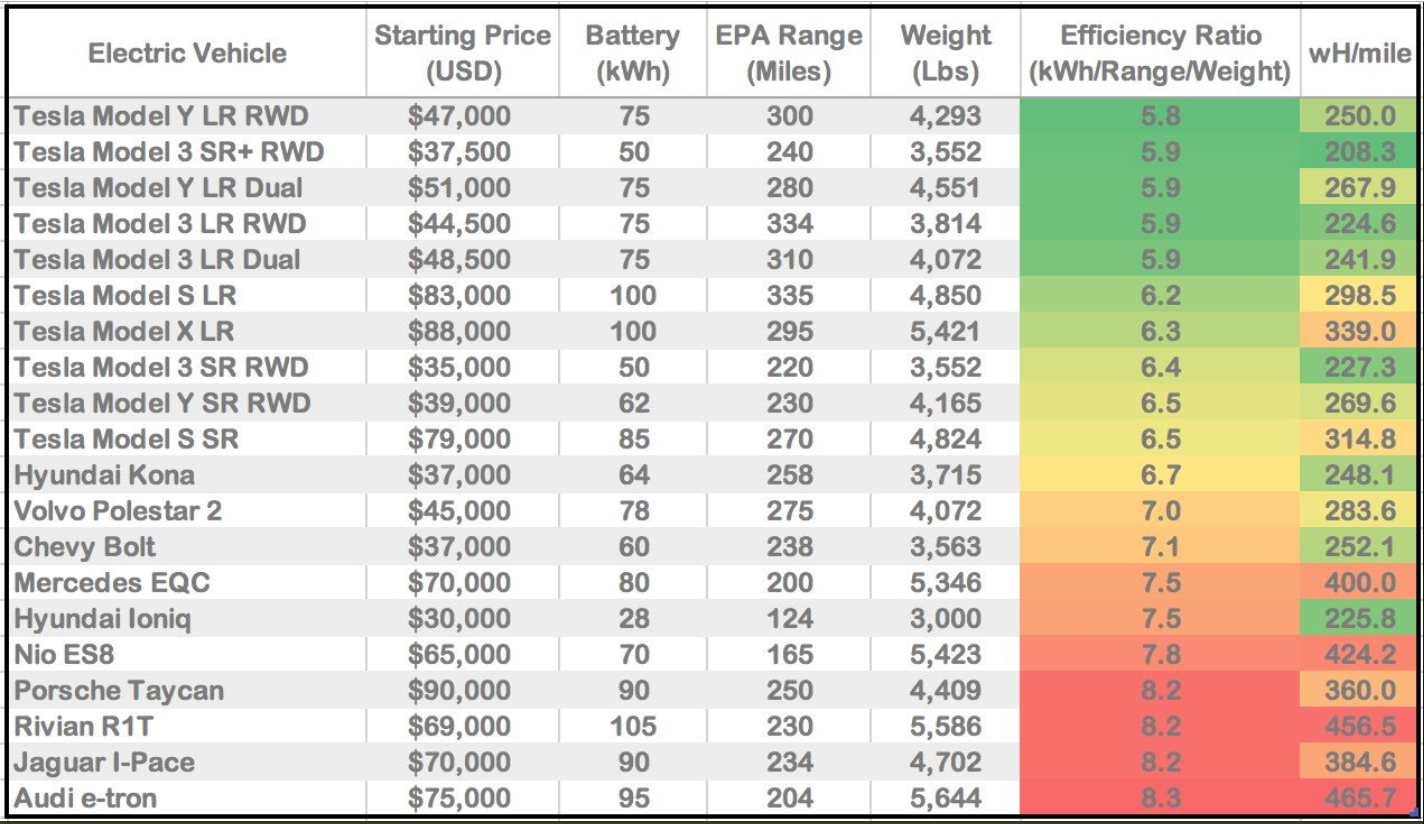Click the green 208.3 wH/mile cell
The height and width of the screenshot is (824, 1424).
tap(1360, 153)
